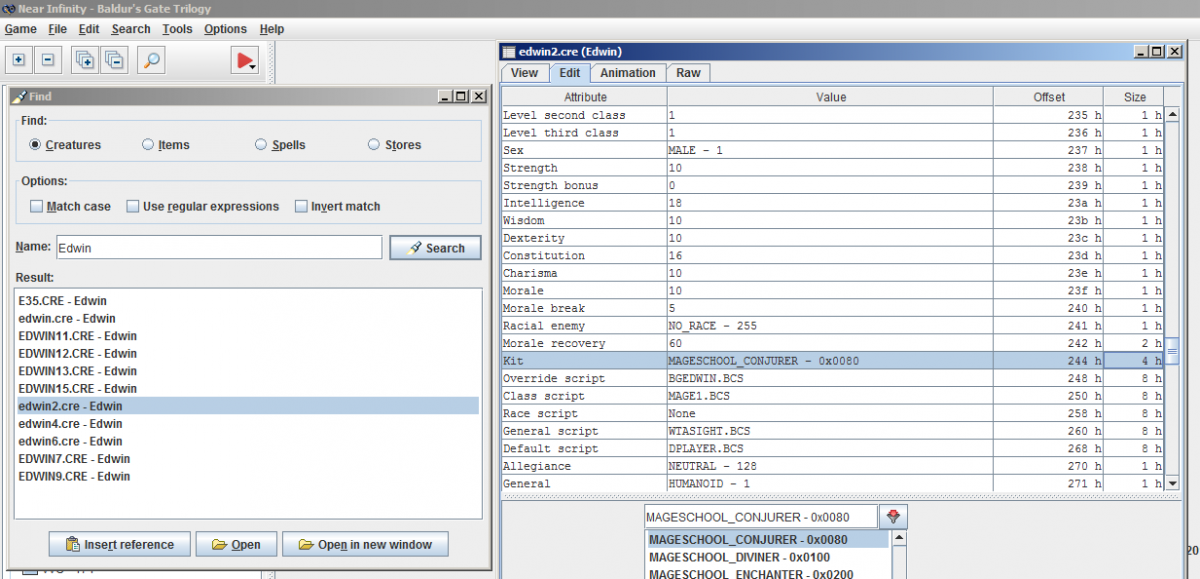Select edwin.cre - Edwin in results

click(x=248, y=319)
